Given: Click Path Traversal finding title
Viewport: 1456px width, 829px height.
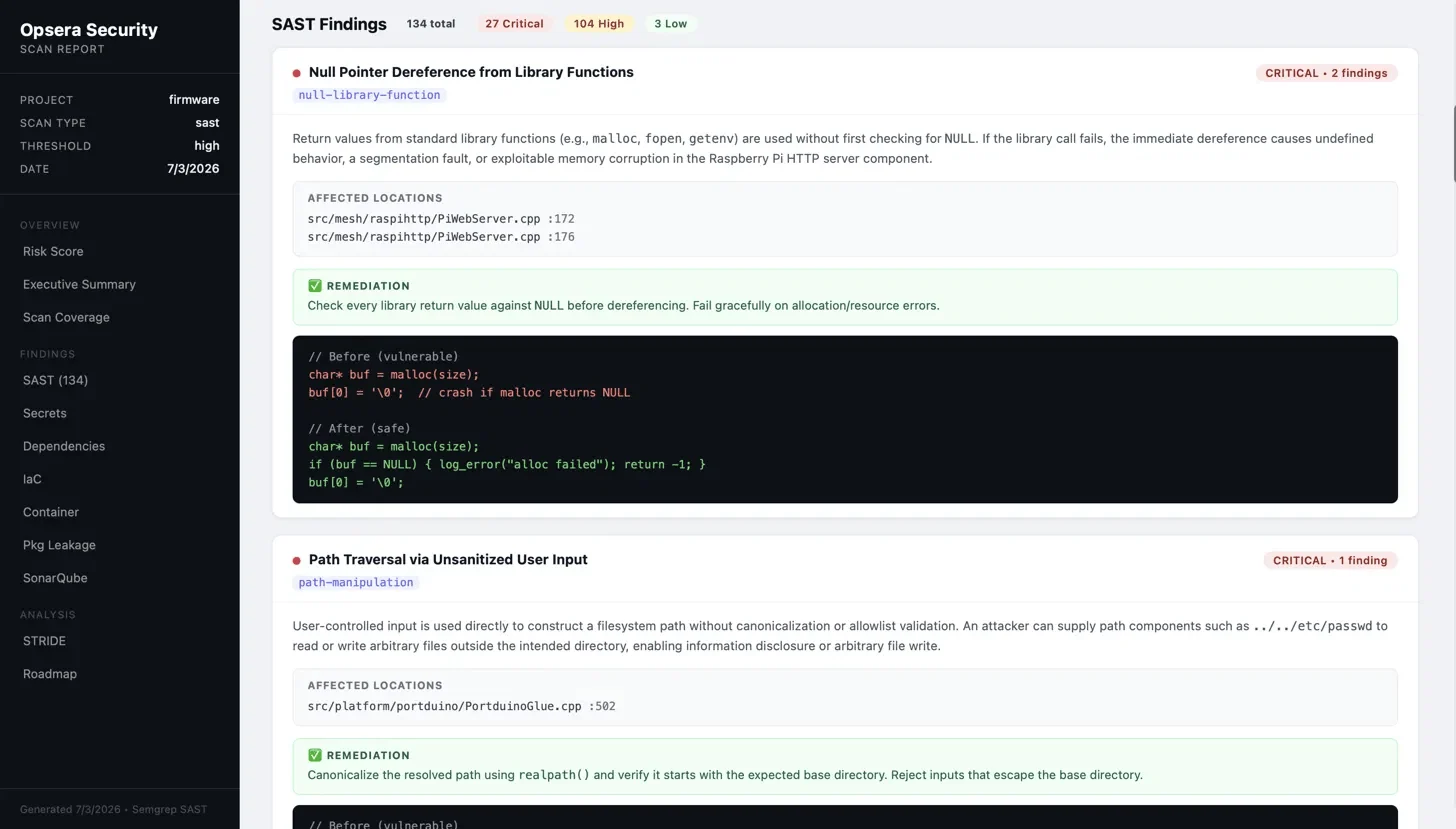Looking at the screenshot, I should pos(448,559).
